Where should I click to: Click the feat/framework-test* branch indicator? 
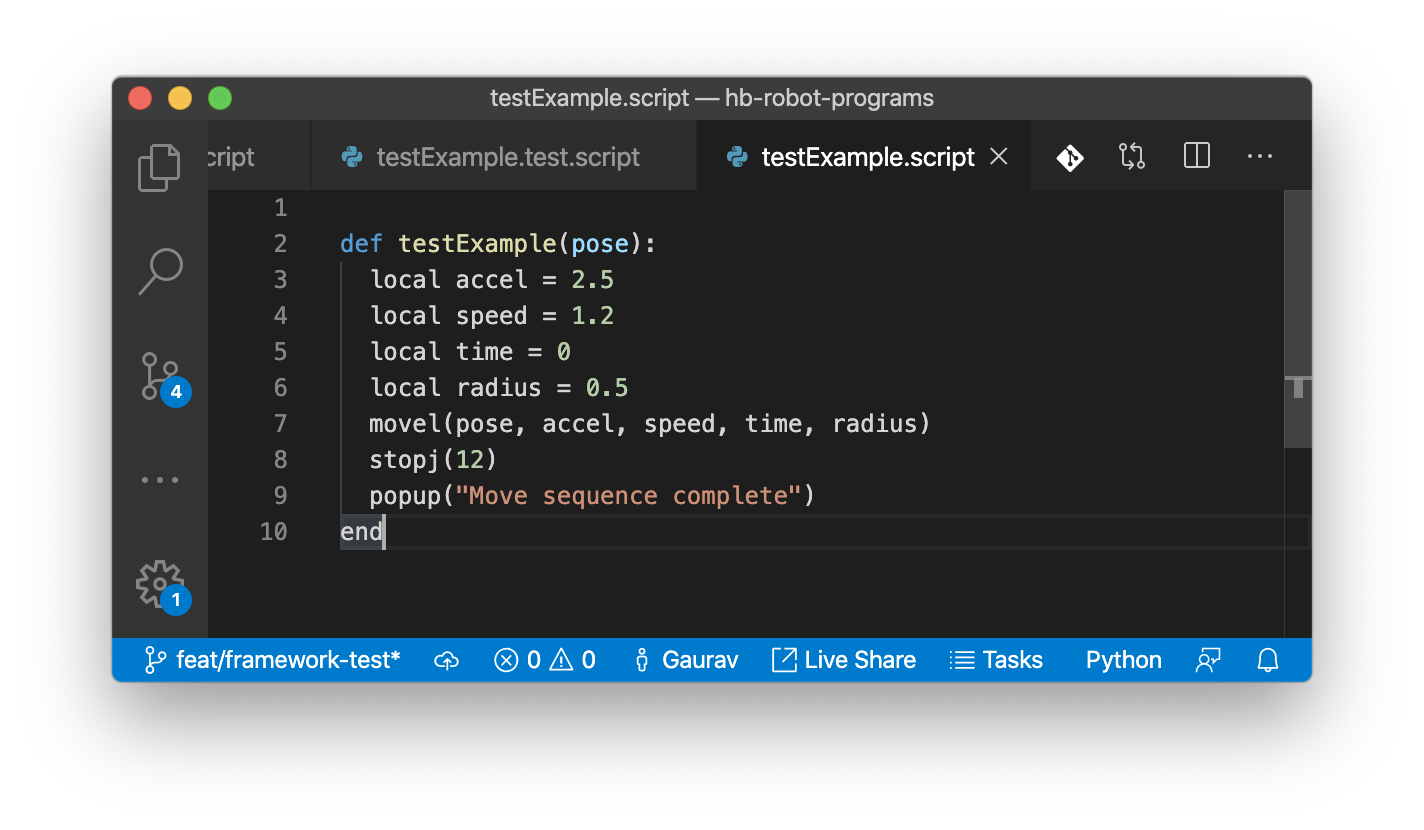[273, 660]
